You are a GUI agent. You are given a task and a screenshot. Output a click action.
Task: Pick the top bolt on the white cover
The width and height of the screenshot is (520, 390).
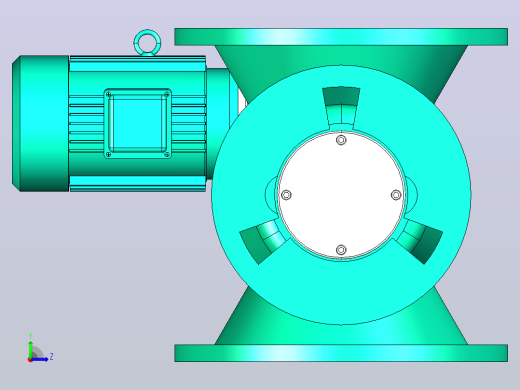[341, 140]
